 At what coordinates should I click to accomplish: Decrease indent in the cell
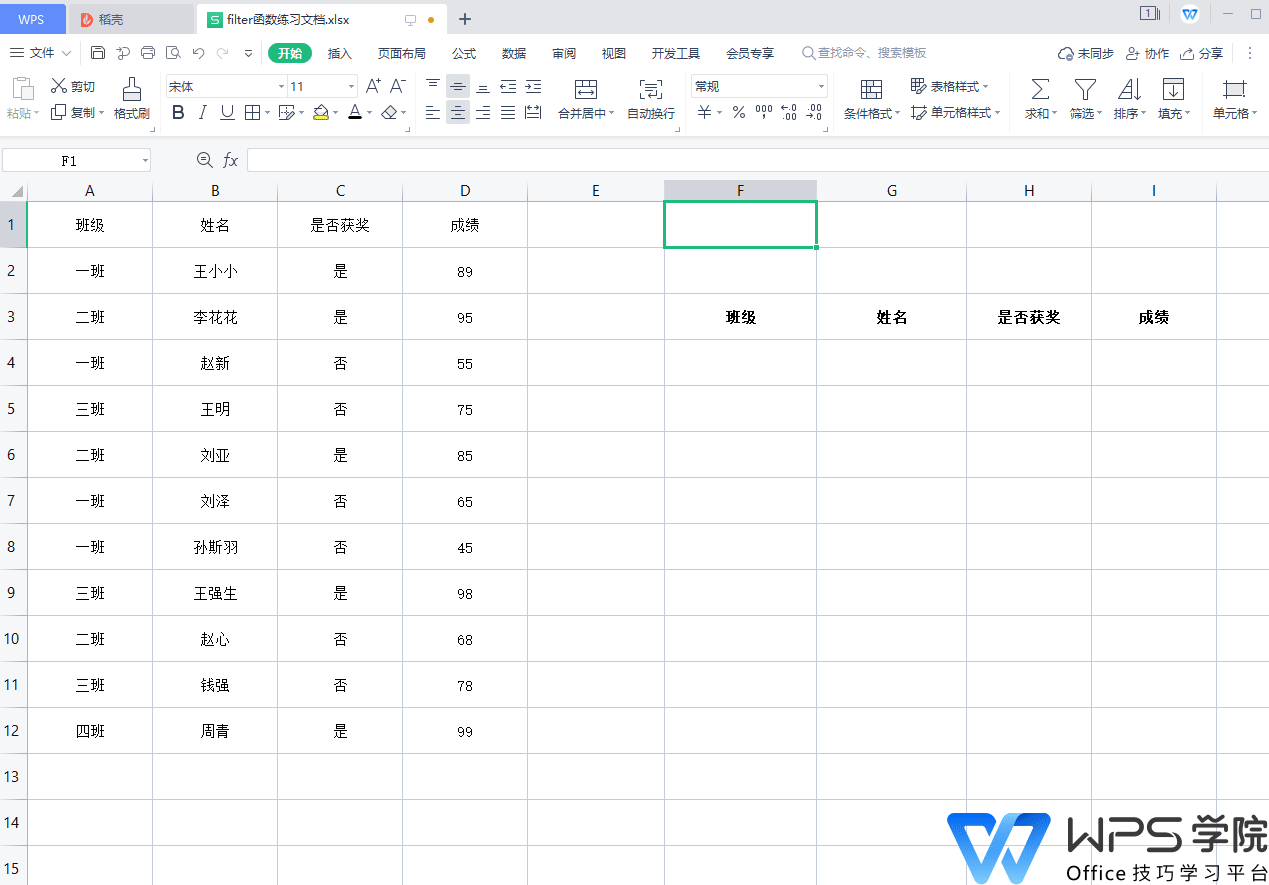point(508,87)
